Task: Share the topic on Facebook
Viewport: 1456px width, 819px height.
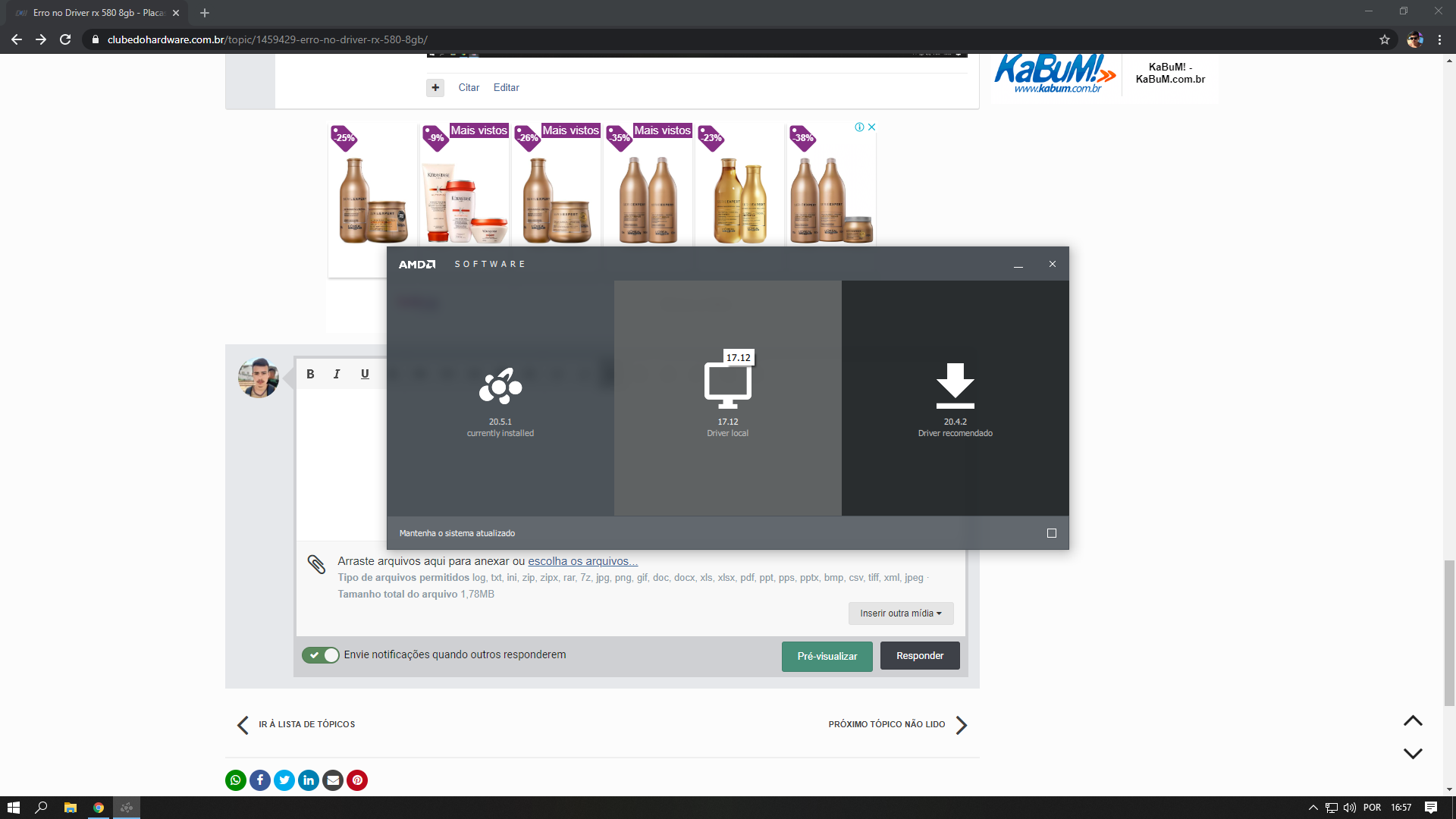Action: [260, 780]
